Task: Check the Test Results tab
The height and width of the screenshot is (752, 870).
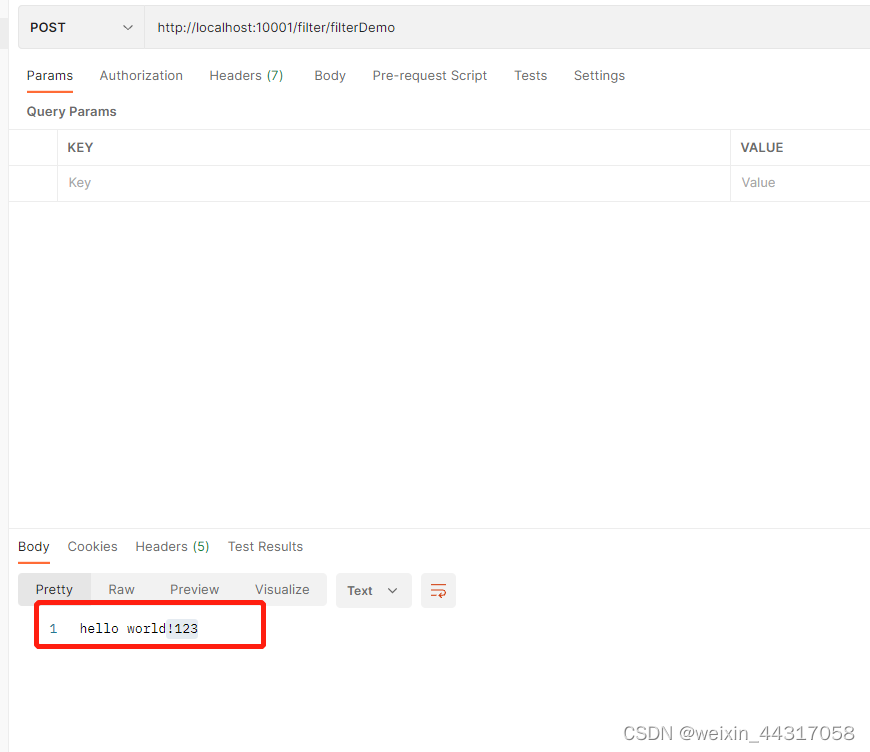Action: pos(265,546)
